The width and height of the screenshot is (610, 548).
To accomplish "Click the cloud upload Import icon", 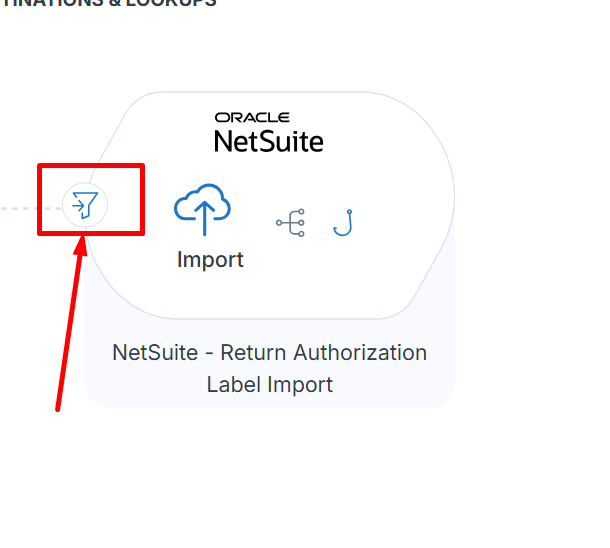I will coord(202,209).
